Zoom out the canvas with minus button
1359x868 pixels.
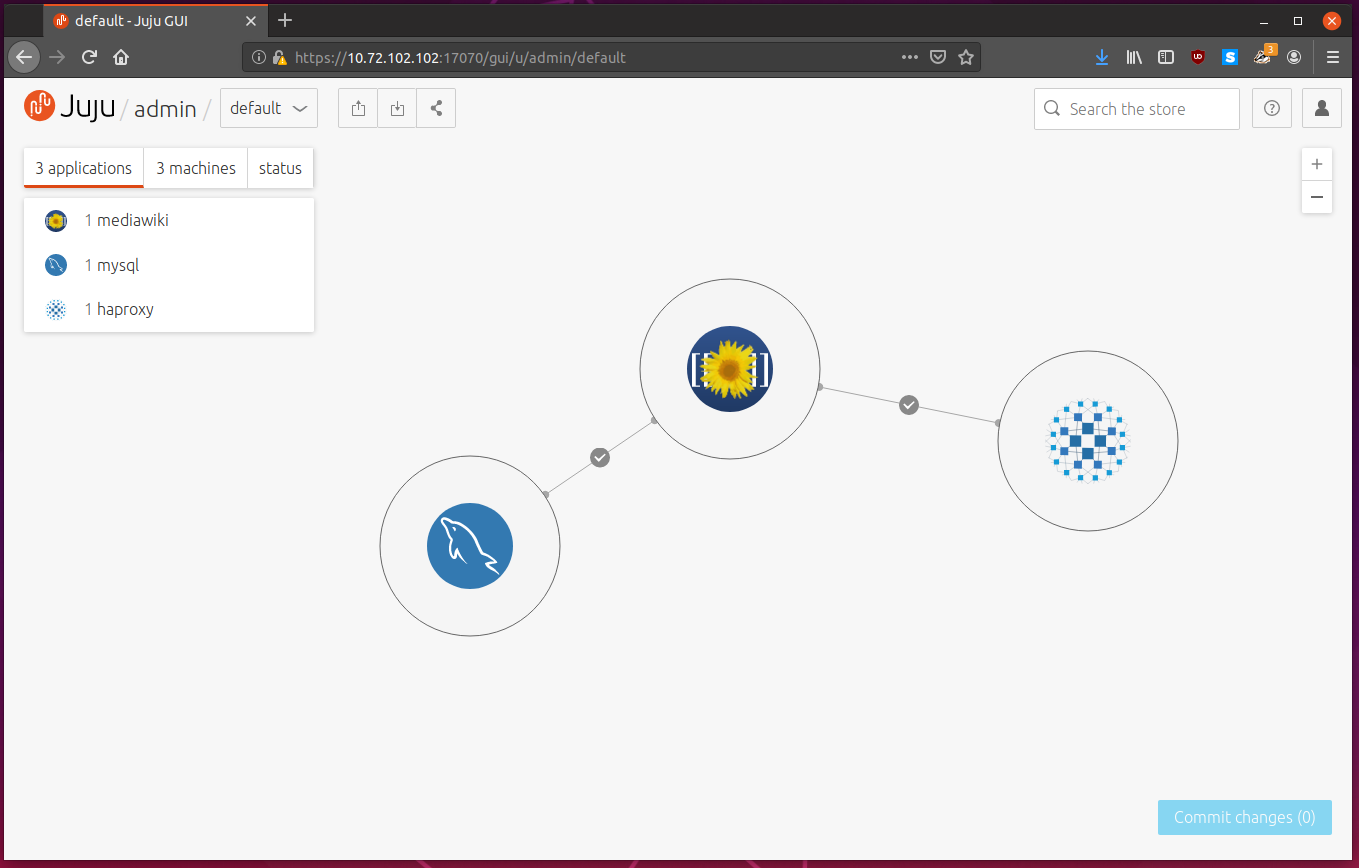[x=1317, y=197]
